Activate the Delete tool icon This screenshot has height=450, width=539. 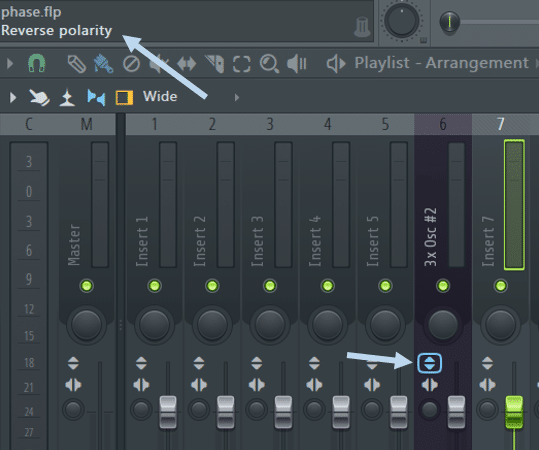131,64
